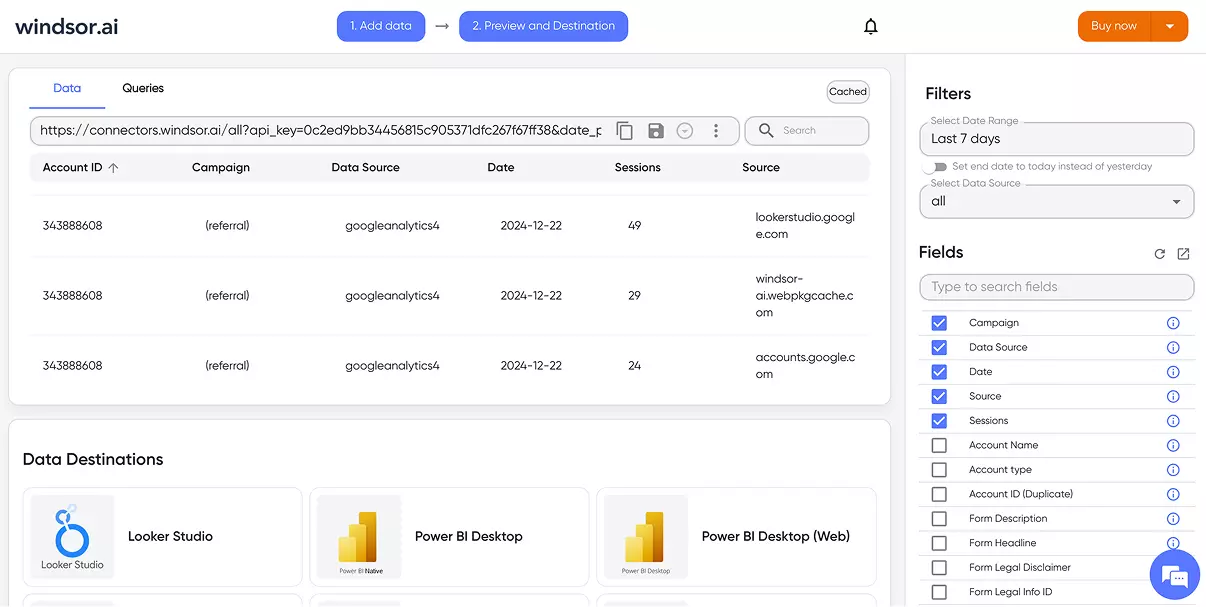Viewport: 1206px width, 607px height.
Task: Expand the Buy now dropdown arrow
Action: click(1170, 26)
